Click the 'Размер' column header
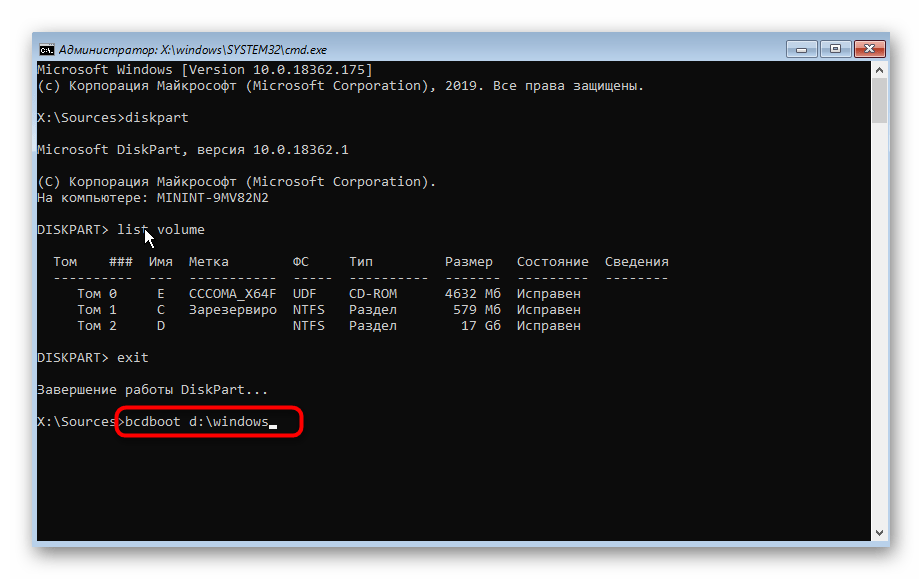 point(468,262)
